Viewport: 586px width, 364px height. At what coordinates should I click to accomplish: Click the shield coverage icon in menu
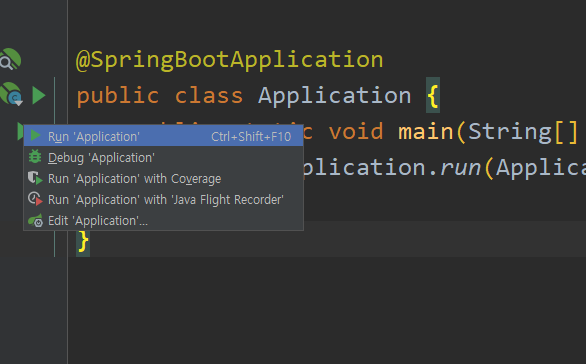[35, 178]
